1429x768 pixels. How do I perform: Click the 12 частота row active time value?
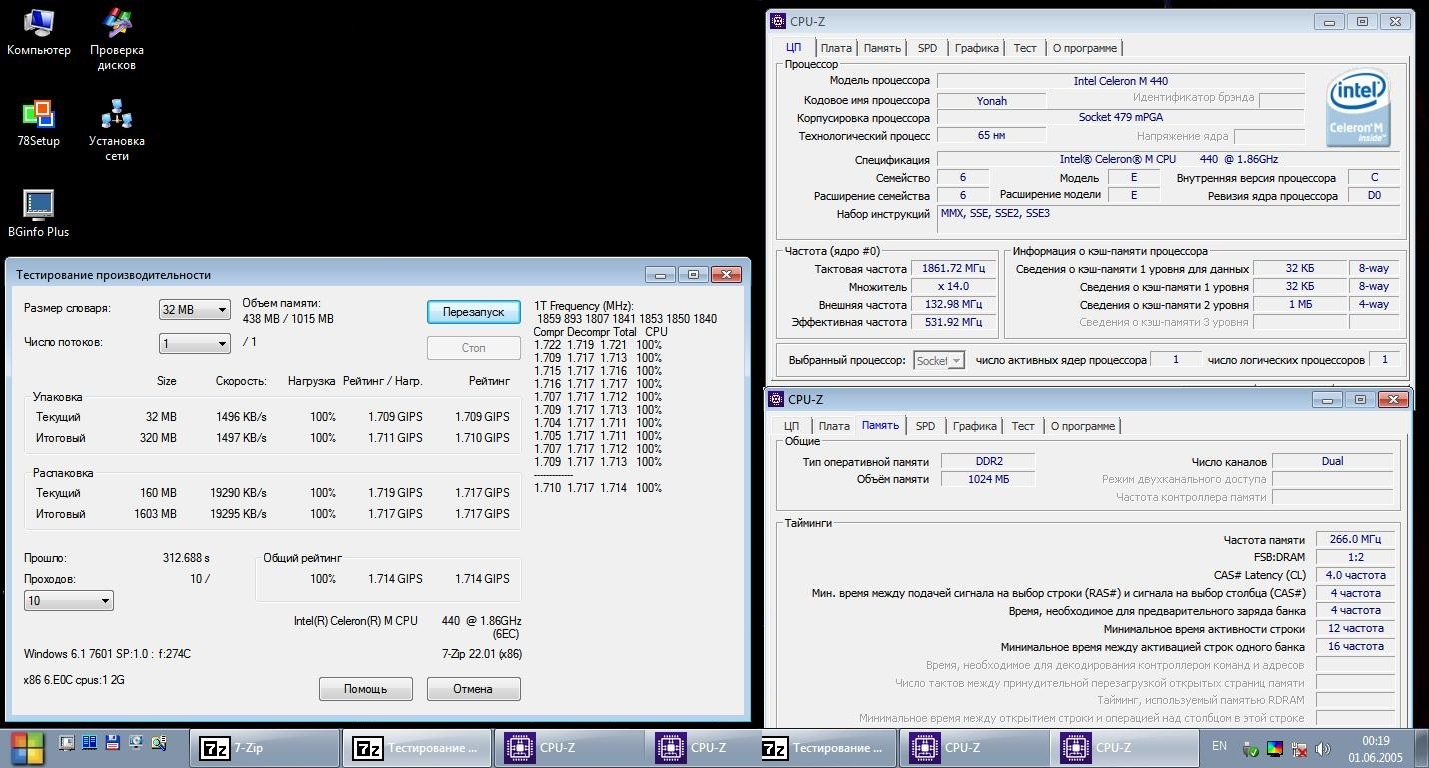tap(1355, 629)
